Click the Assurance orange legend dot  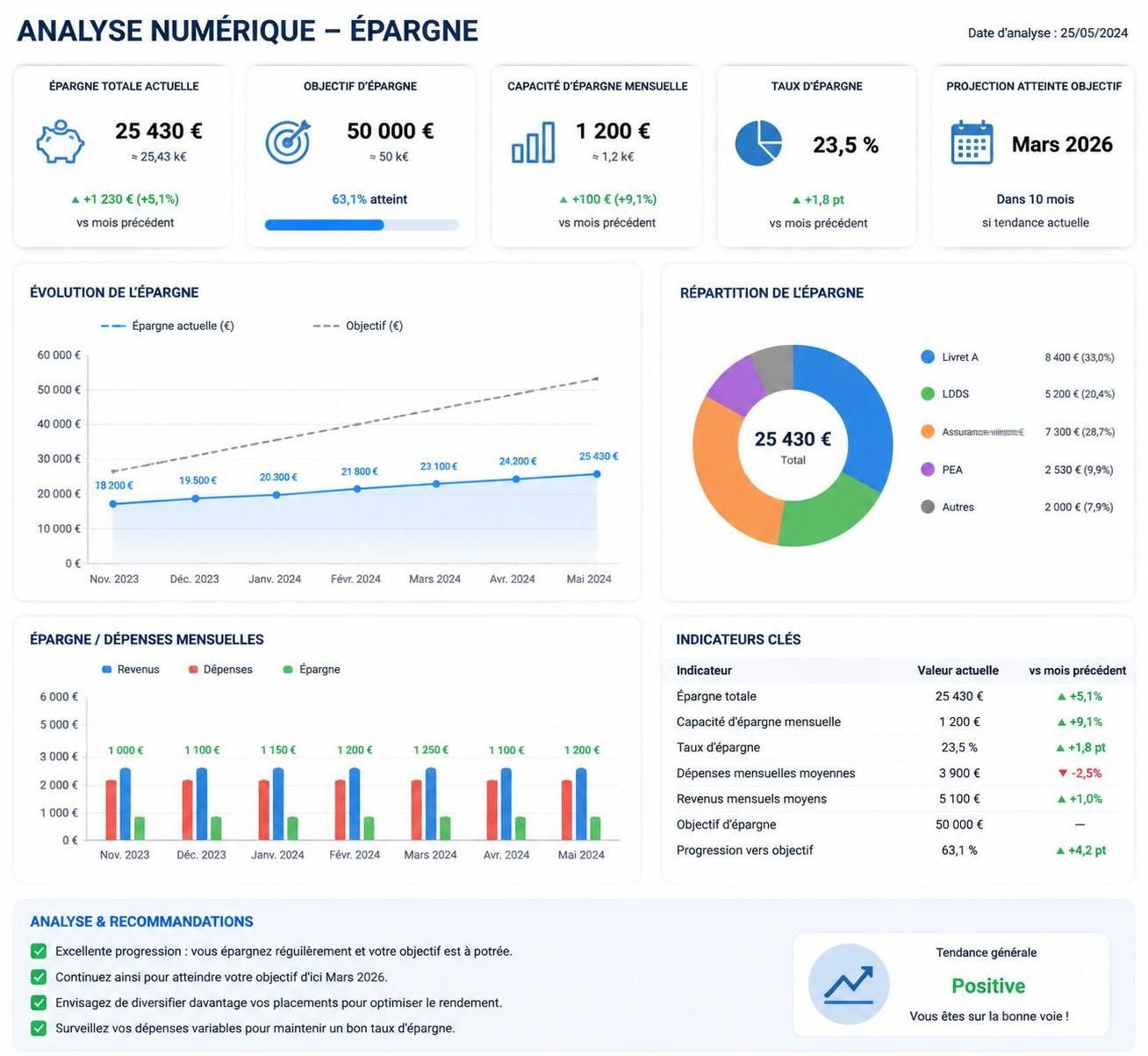point(928,432)
